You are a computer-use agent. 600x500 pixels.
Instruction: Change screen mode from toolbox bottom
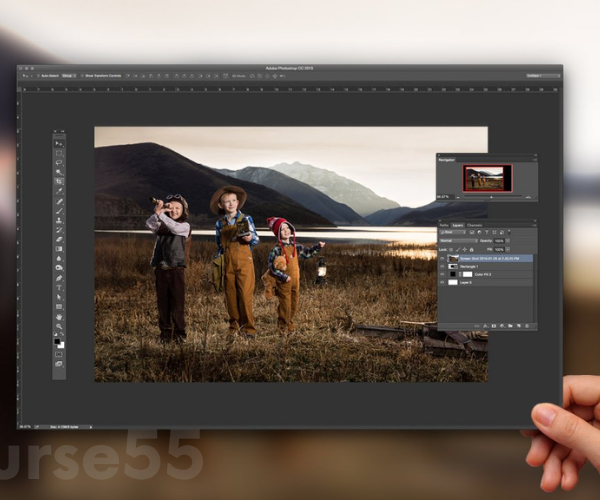click(59, 364)
